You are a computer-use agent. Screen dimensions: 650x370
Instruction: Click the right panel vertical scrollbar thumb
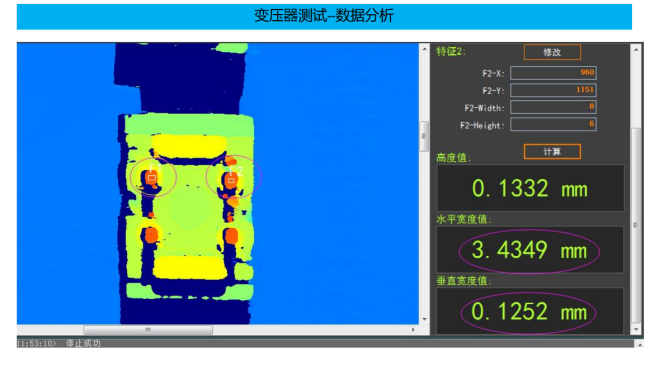(636, 226)
